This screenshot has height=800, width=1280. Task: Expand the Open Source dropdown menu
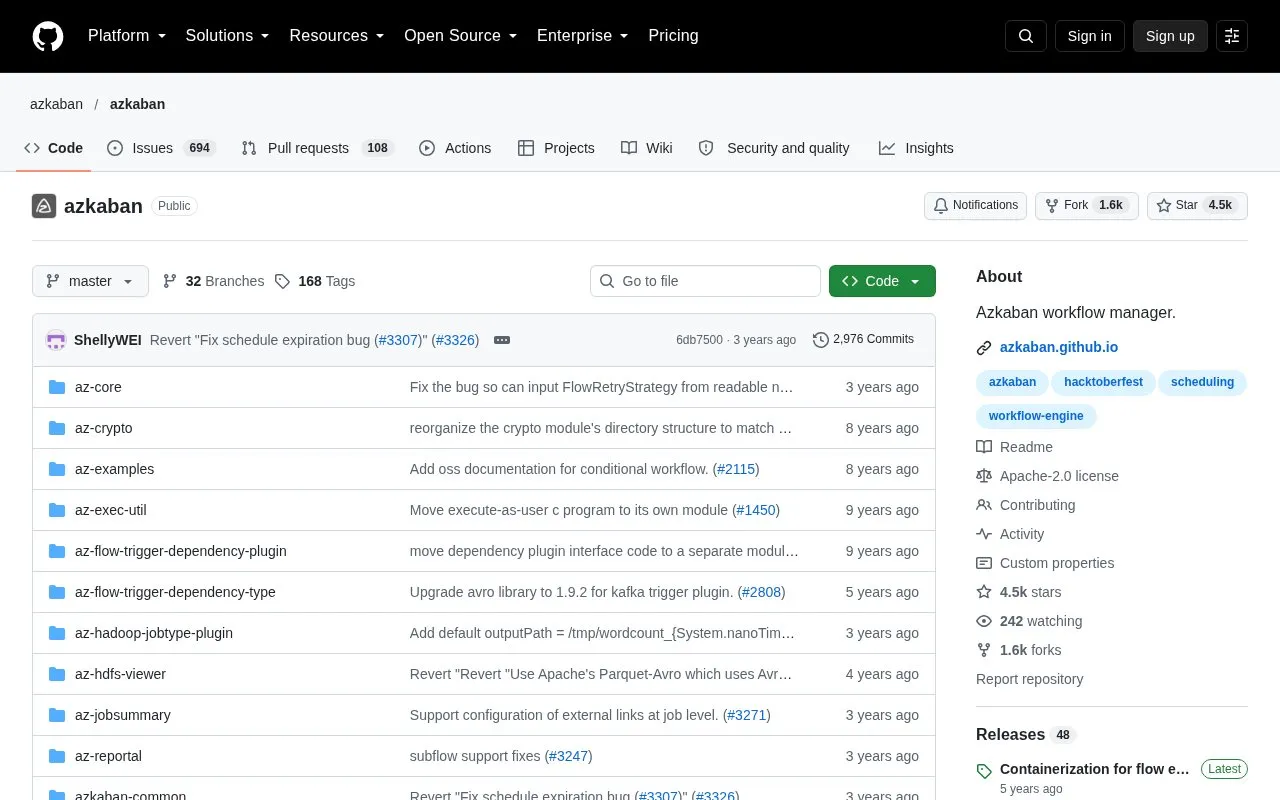[461, 36]
